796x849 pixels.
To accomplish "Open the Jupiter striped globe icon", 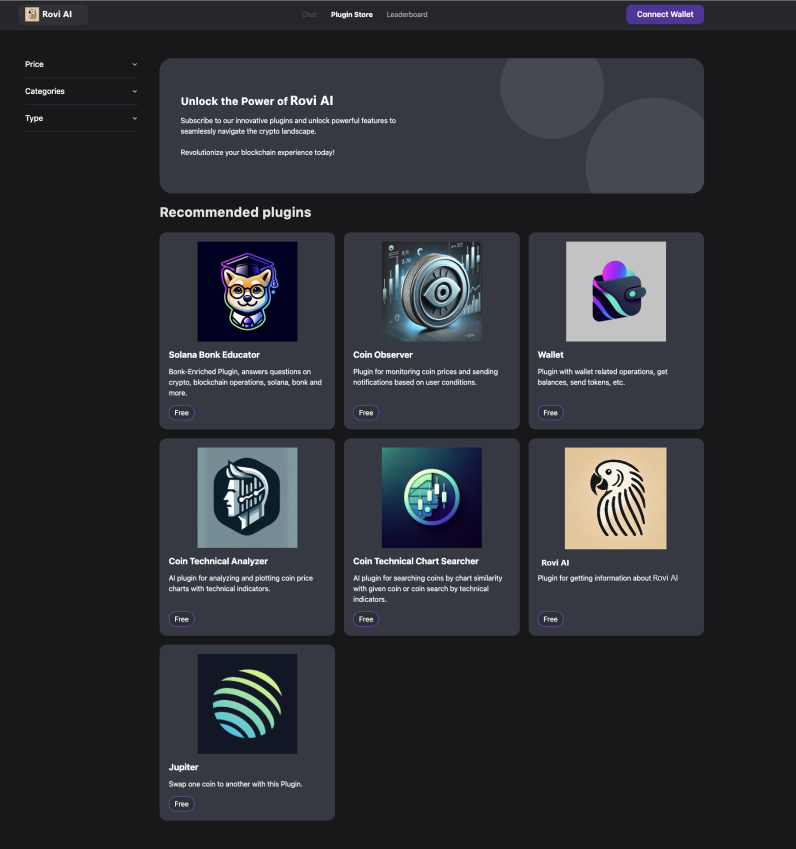I will coord(247,703).
